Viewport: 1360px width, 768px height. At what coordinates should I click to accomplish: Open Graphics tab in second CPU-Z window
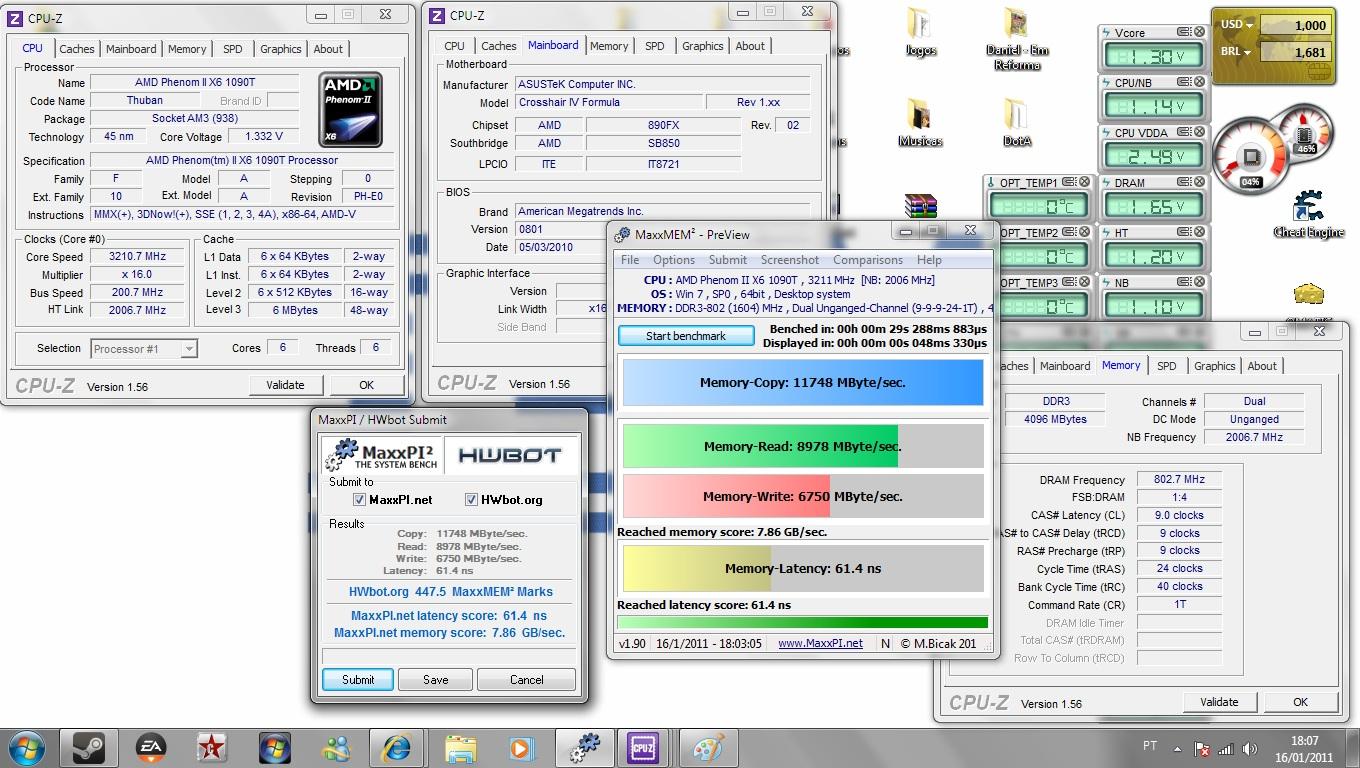[x=703, y=46]
